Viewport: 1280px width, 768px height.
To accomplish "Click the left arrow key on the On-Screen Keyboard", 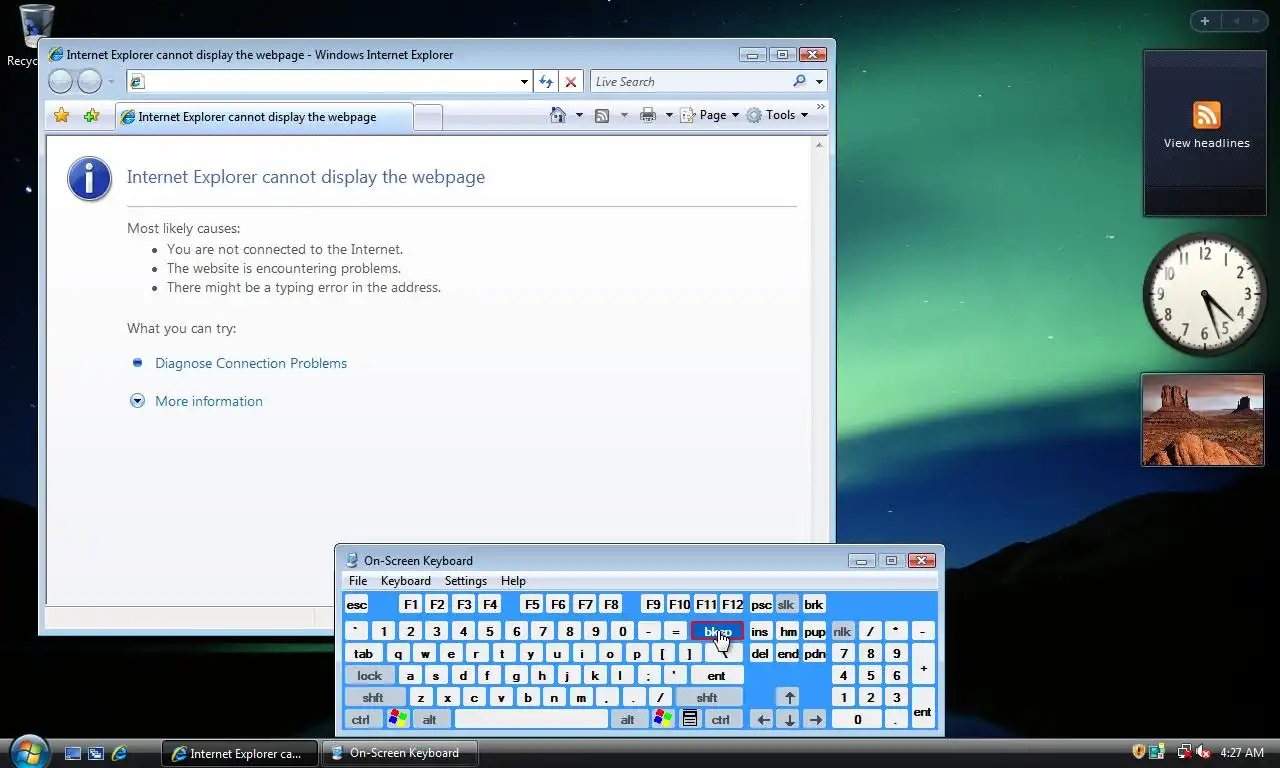I will pos(763,719).
